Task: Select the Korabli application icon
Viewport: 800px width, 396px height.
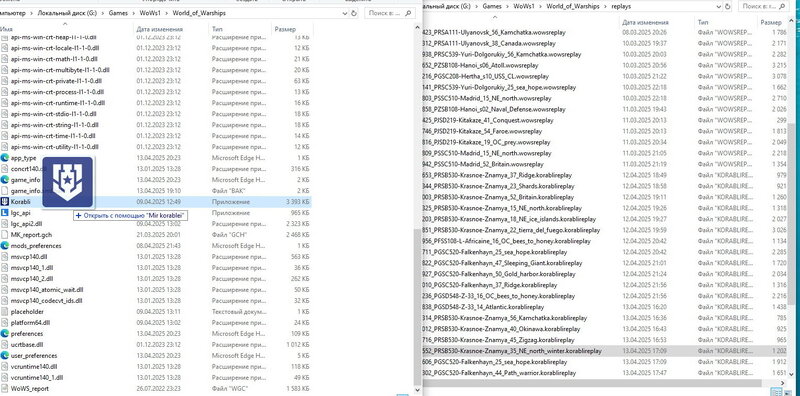Action: coord(5,202)
